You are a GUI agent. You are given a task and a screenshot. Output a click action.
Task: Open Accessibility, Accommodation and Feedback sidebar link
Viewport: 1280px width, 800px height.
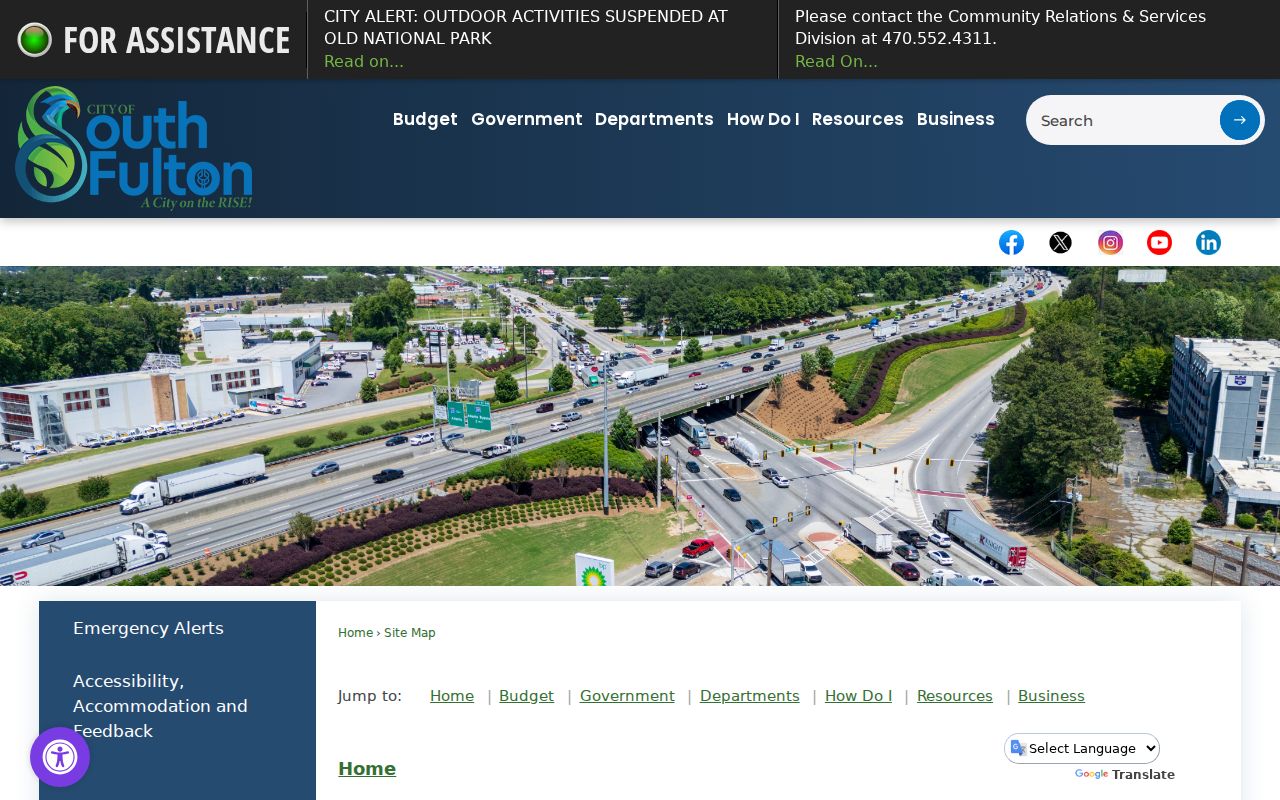click(160, 706)
